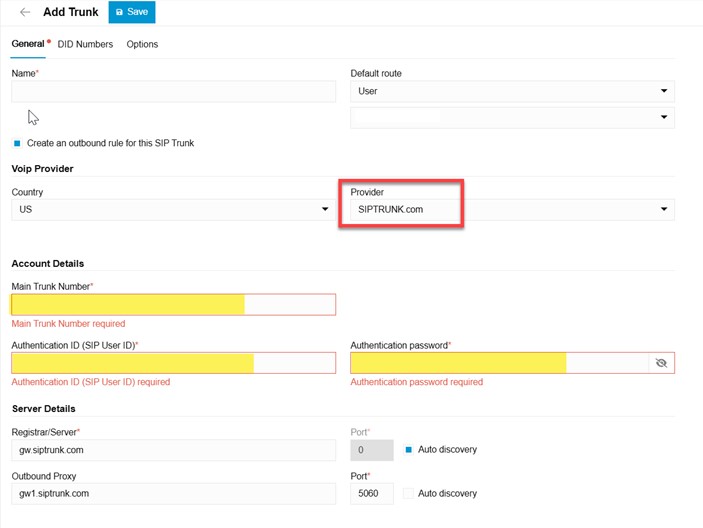Toggle Create an outbound rule checkbox
The height and width of the screenshot is (528, 703).
(x=17, y=143)
